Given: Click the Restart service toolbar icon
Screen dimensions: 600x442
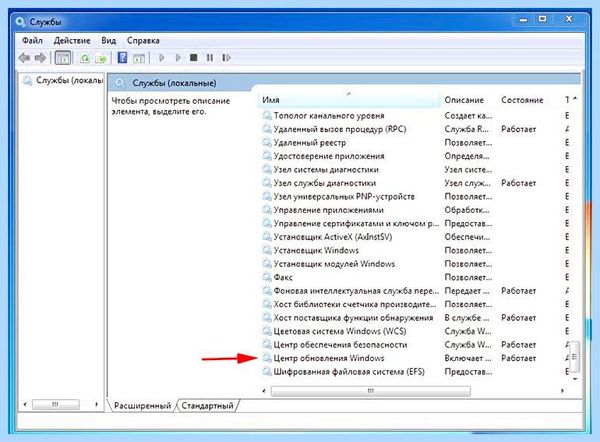Looking at the screenshot, I should pyautogui.click(x=226, y=58).
